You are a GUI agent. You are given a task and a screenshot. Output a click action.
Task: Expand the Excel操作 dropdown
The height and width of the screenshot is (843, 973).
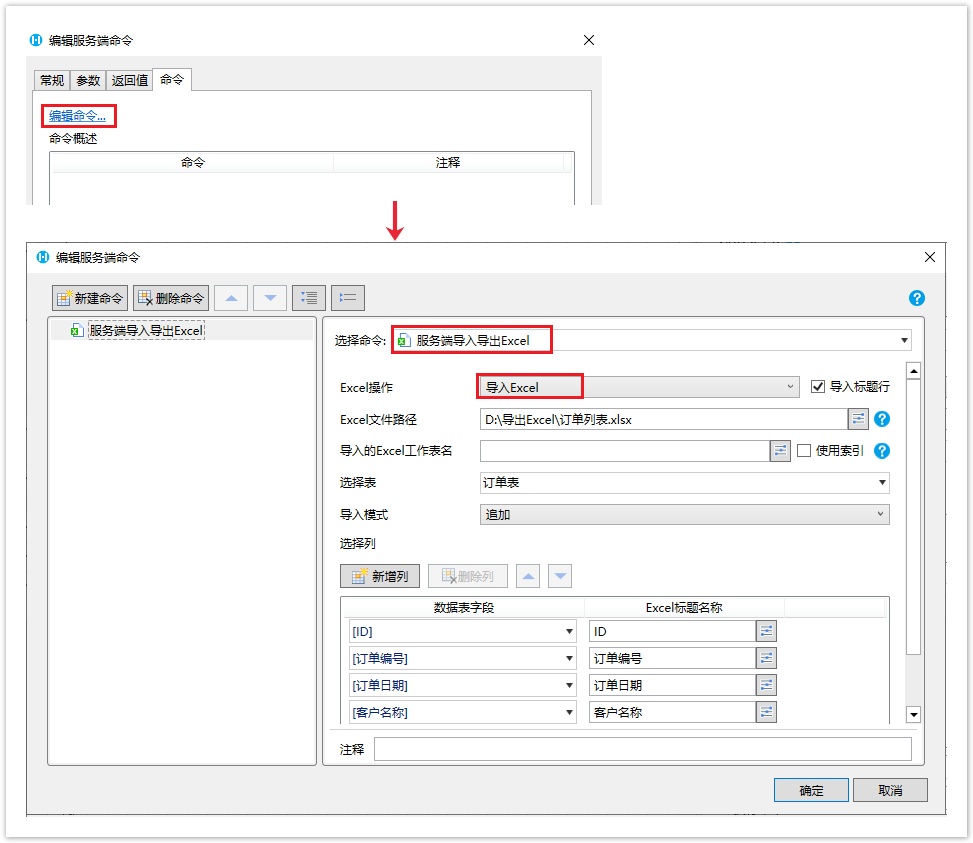click(x=640, y=387)
